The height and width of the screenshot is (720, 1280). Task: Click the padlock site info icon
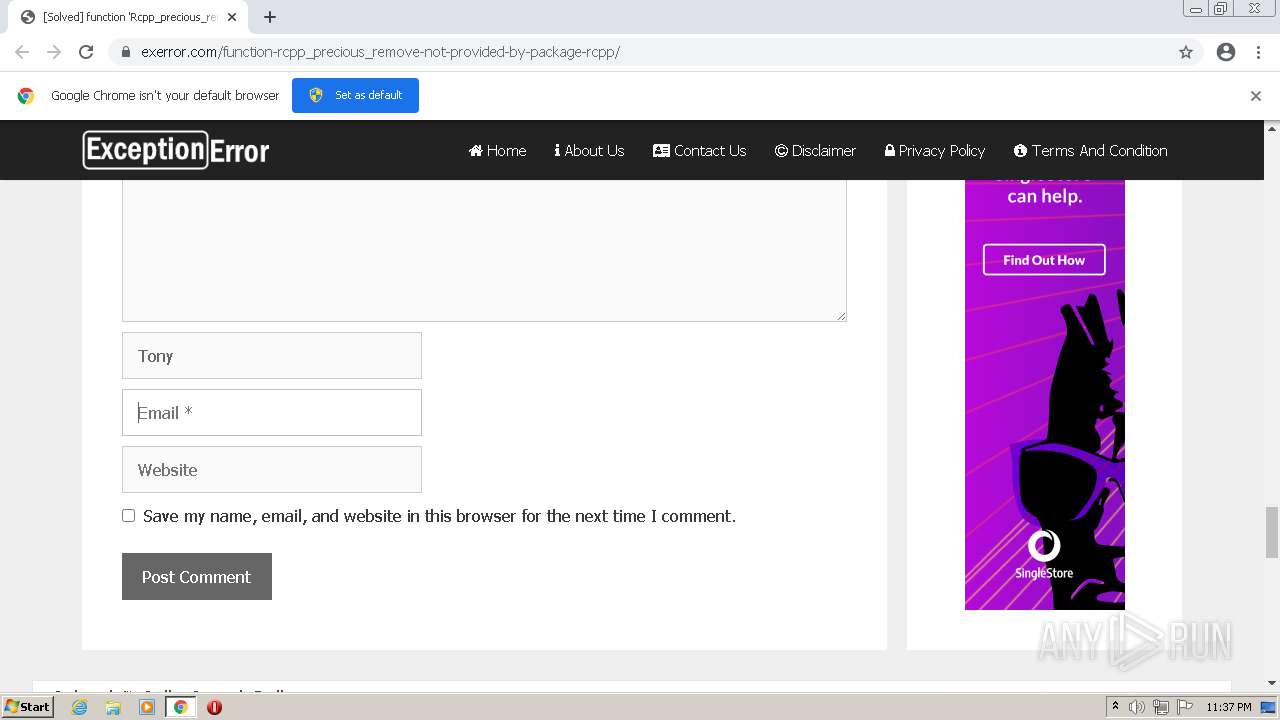(x=125, y=52)
